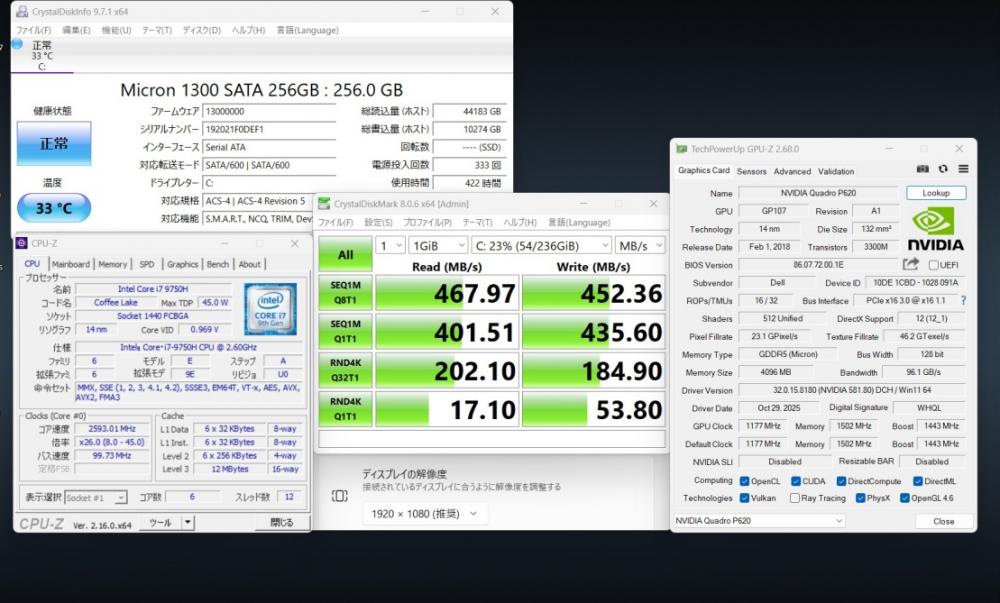Screen dimensions: 1000x603
Task: Toggle Vulkan checkbox in GPU-Z
Action: click(x=744, y=498)
